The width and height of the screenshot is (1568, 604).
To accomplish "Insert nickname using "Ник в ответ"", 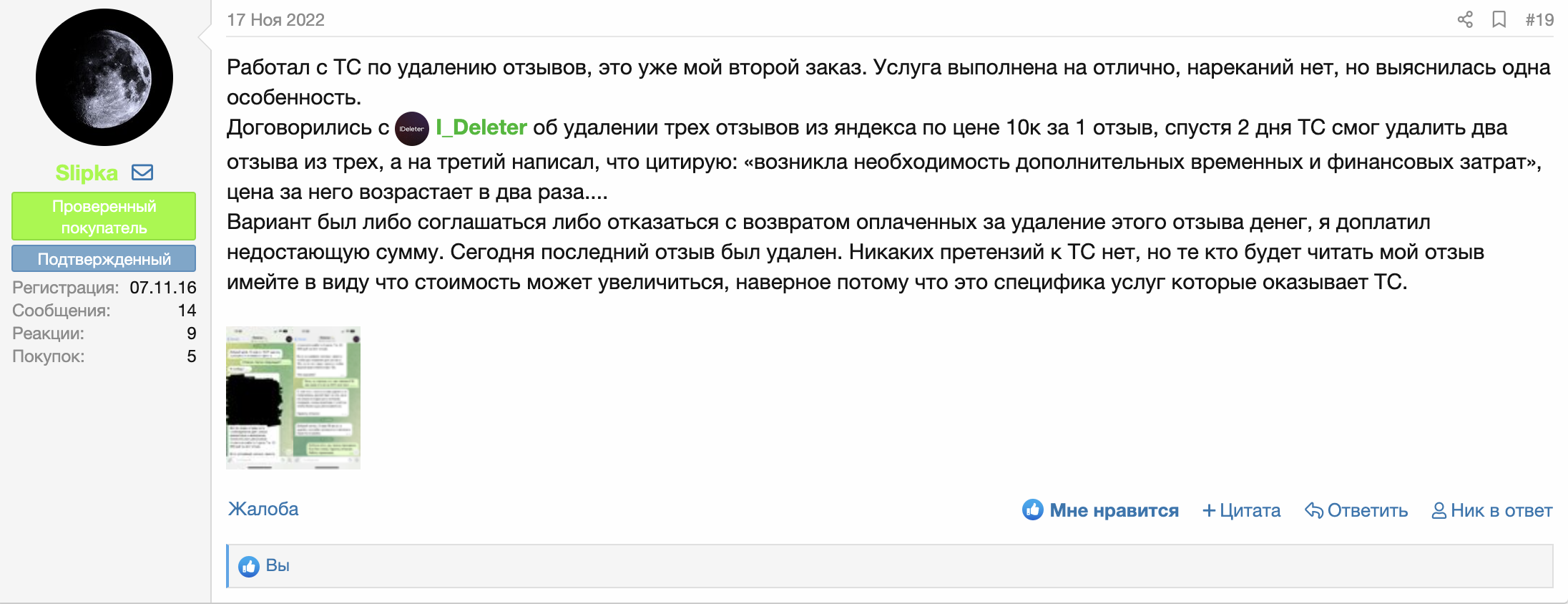I will pyautogui.click(x=1492, y=510).
